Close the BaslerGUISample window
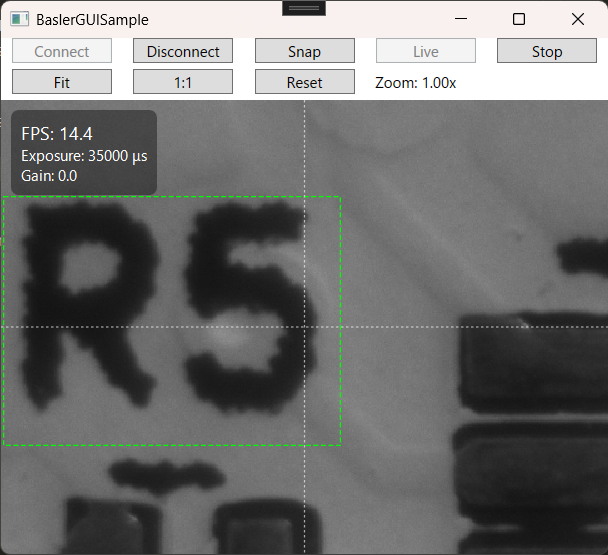The image size is (608, 555). coord(577,19)
